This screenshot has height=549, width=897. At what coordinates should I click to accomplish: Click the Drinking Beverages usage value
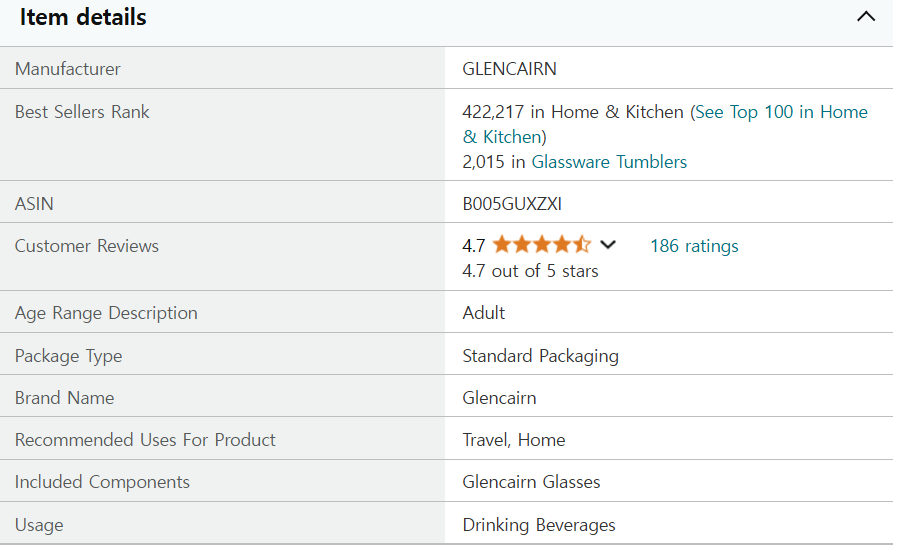tap(539, 525)
